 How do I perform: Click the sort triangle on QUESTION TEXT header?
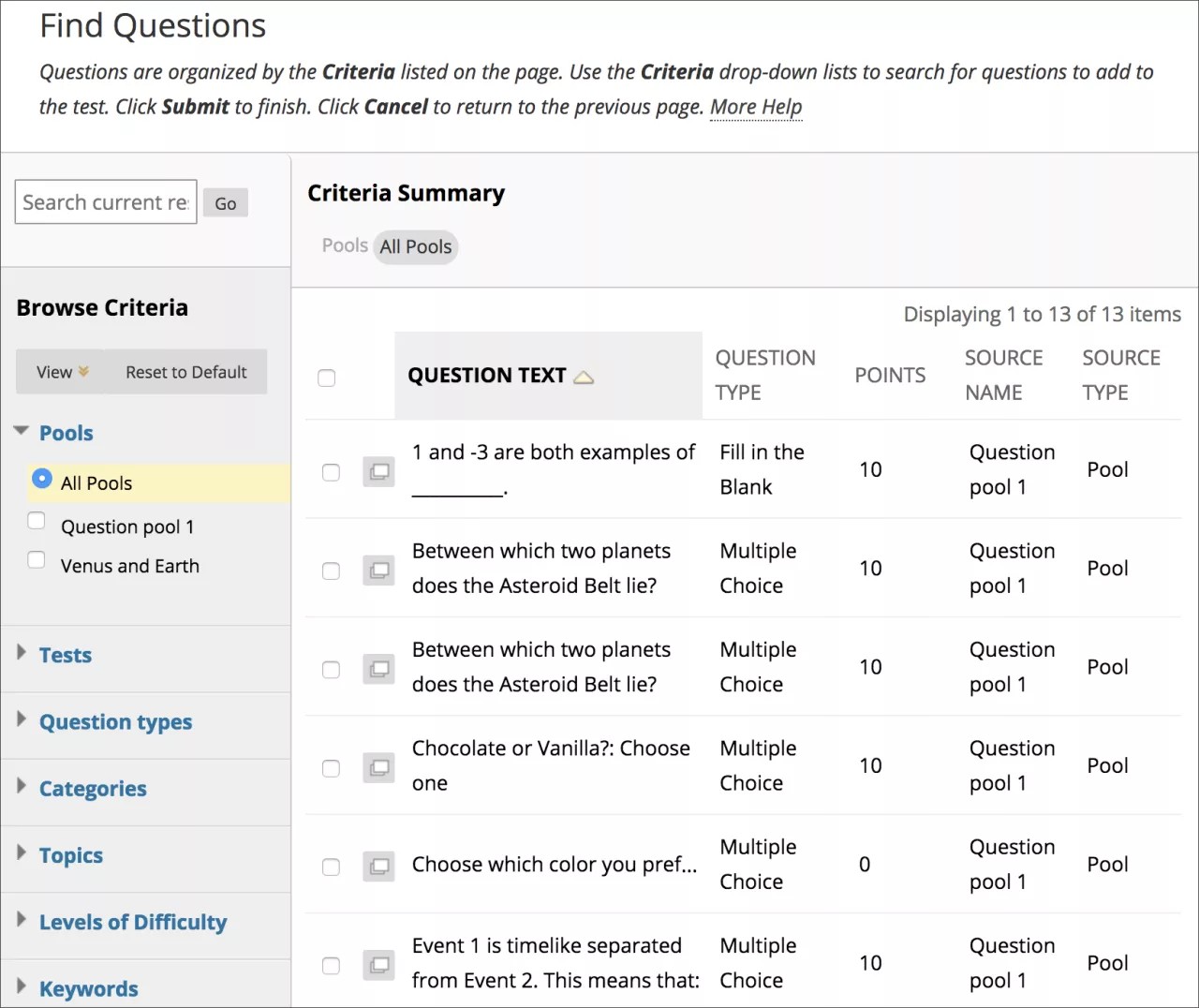pos(585,376)
